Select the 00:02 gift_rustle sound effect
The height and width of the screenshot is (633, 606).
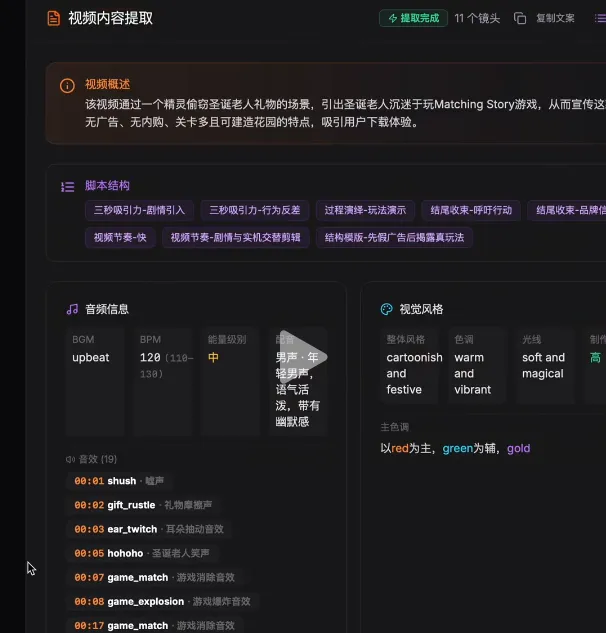click(143, 505)
